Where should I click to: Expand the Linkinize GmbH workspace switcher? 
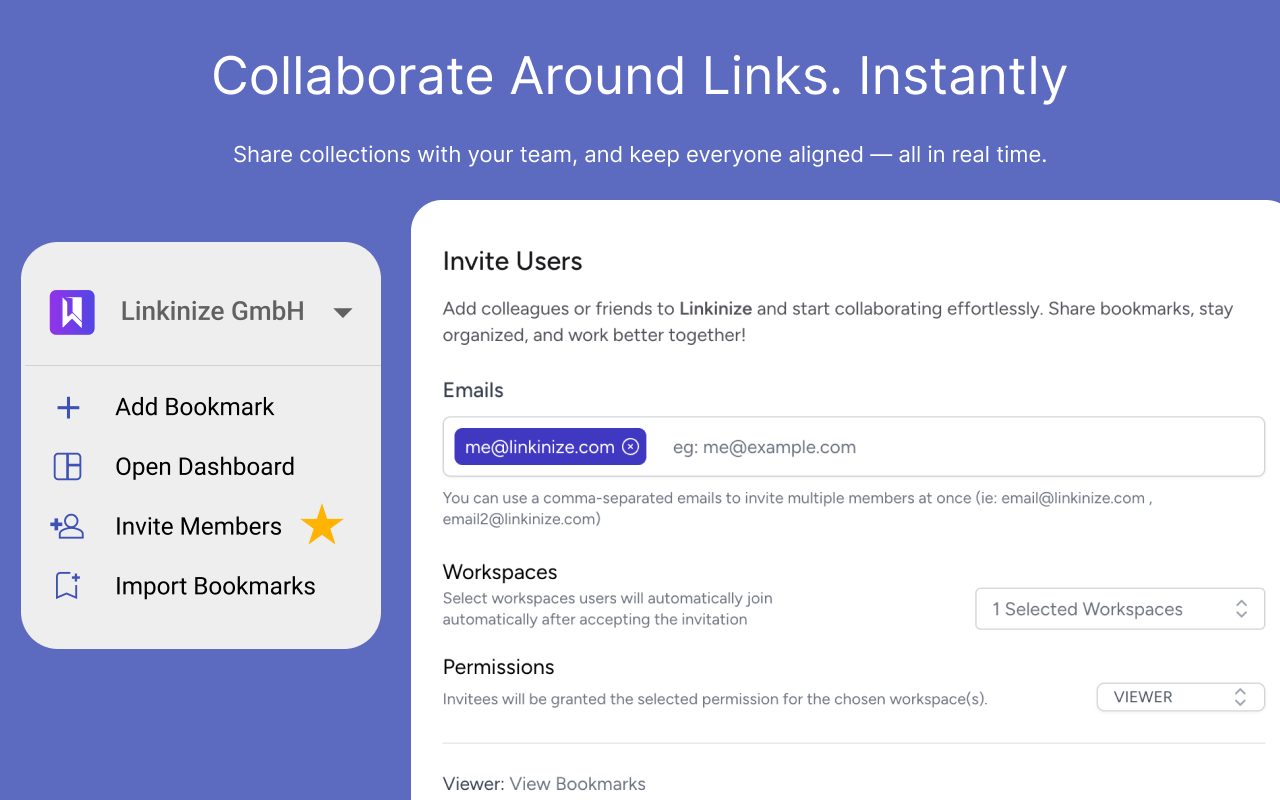click(x=343, y=311)
